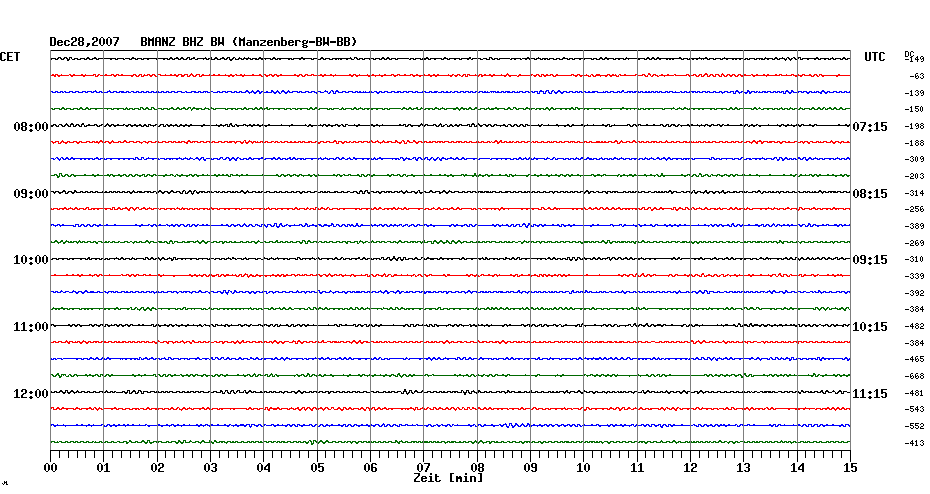
Task: Select DC offset value -339
Action: click(x=914, y=276)
